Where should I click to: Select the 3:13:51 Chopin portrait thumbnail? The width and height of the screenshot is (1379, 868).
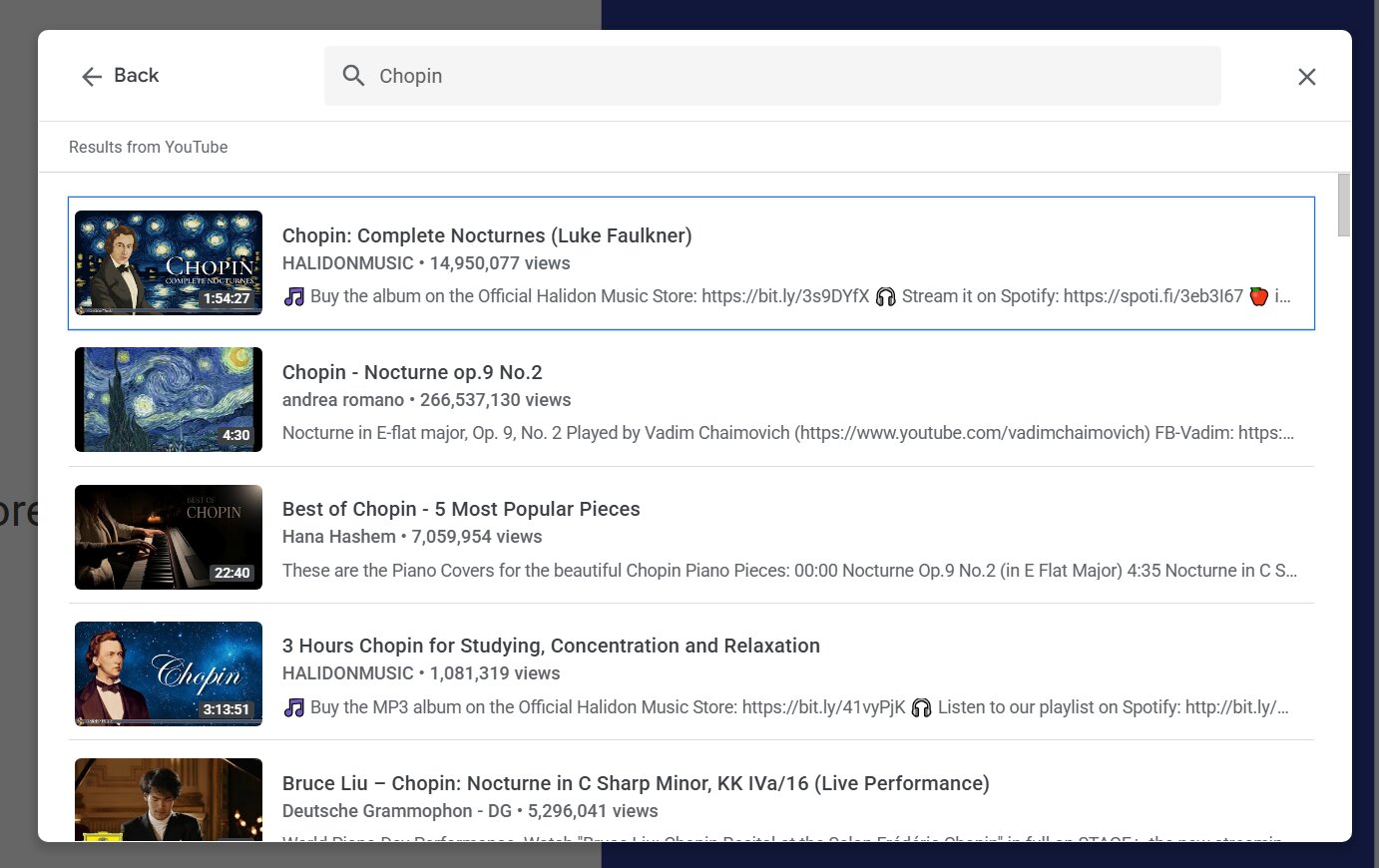tap(169, 673)
